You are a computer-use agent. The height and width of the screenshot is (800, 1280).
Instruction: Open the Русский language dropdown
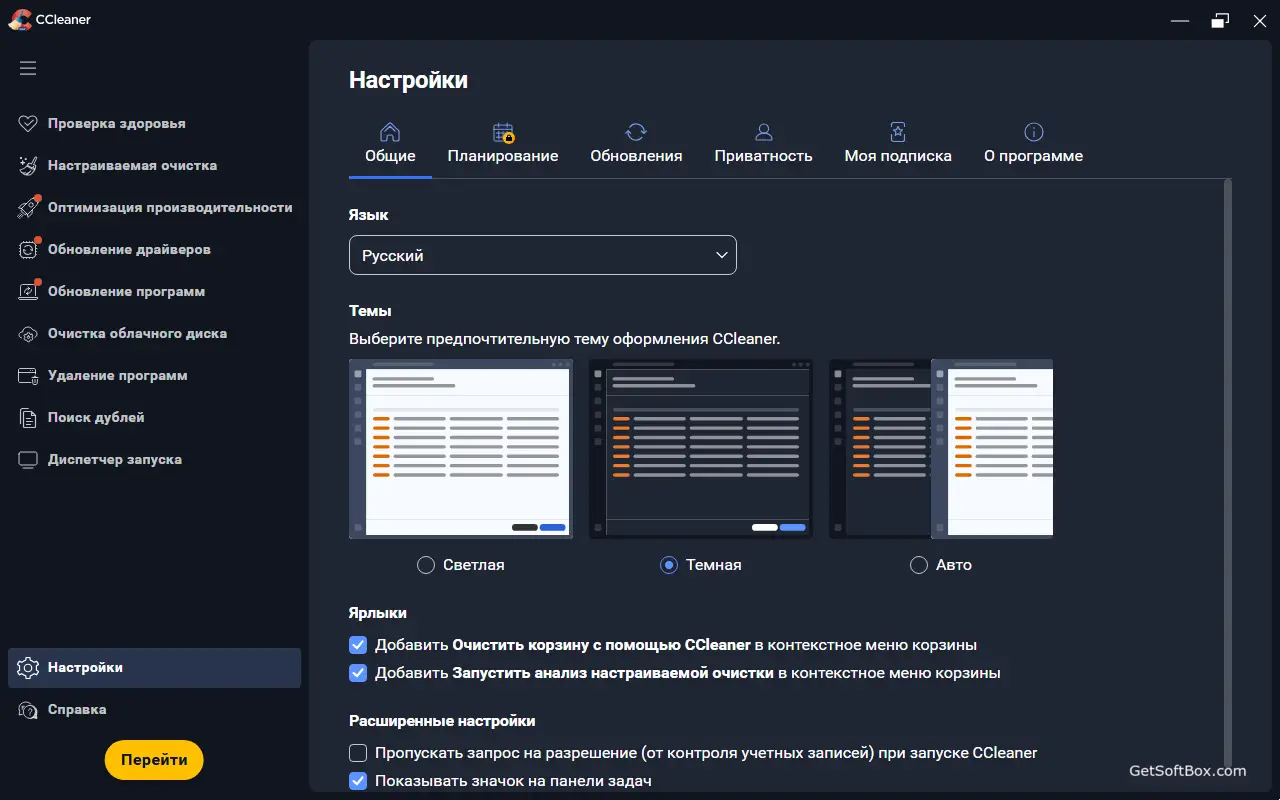[542, 256]
